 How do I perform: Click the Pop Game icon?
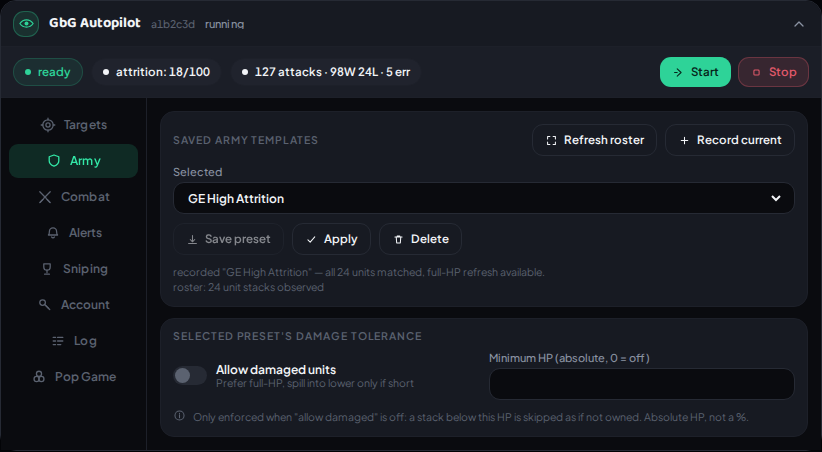pos(39,377)
